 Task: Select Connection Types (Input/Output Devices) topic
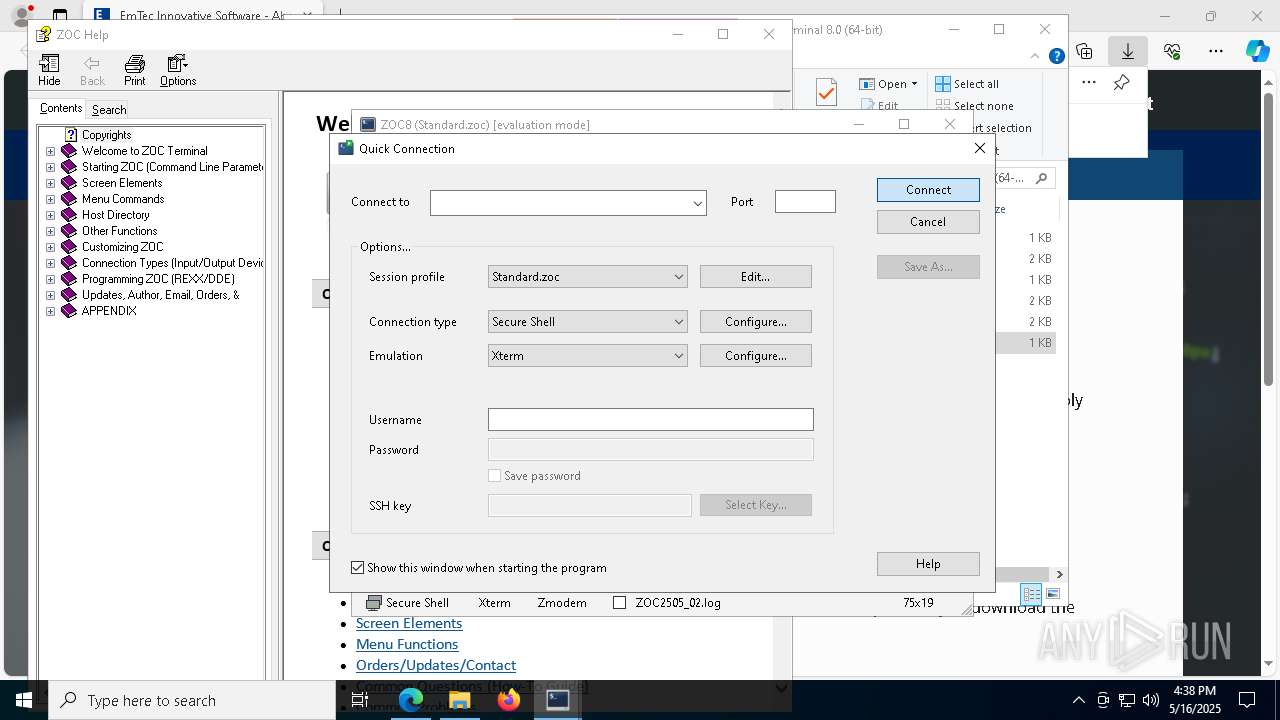(x=173, y=263)
